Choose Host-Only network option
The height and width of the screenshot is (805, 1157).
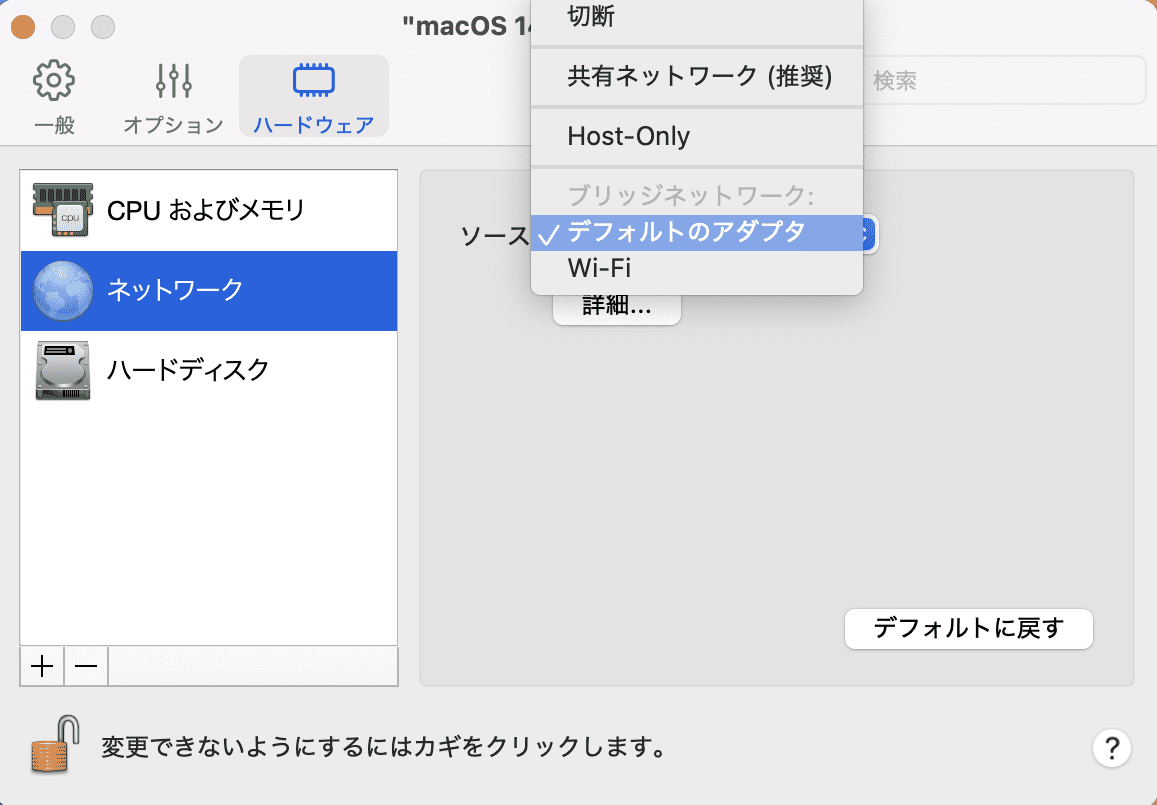[697, 137]
